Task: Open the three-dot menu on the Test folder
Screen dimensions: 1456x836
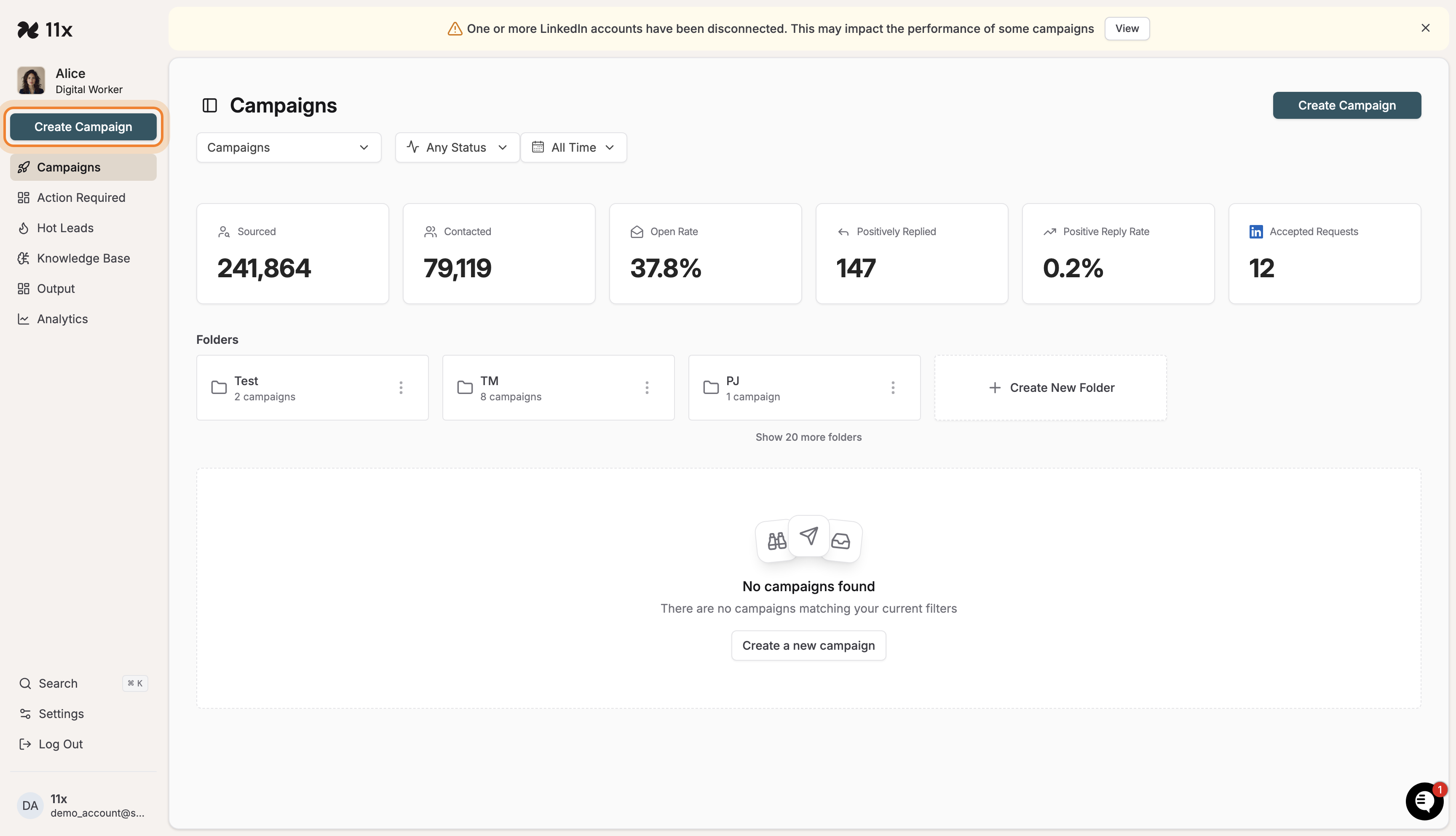Action: tap(401, 387)
